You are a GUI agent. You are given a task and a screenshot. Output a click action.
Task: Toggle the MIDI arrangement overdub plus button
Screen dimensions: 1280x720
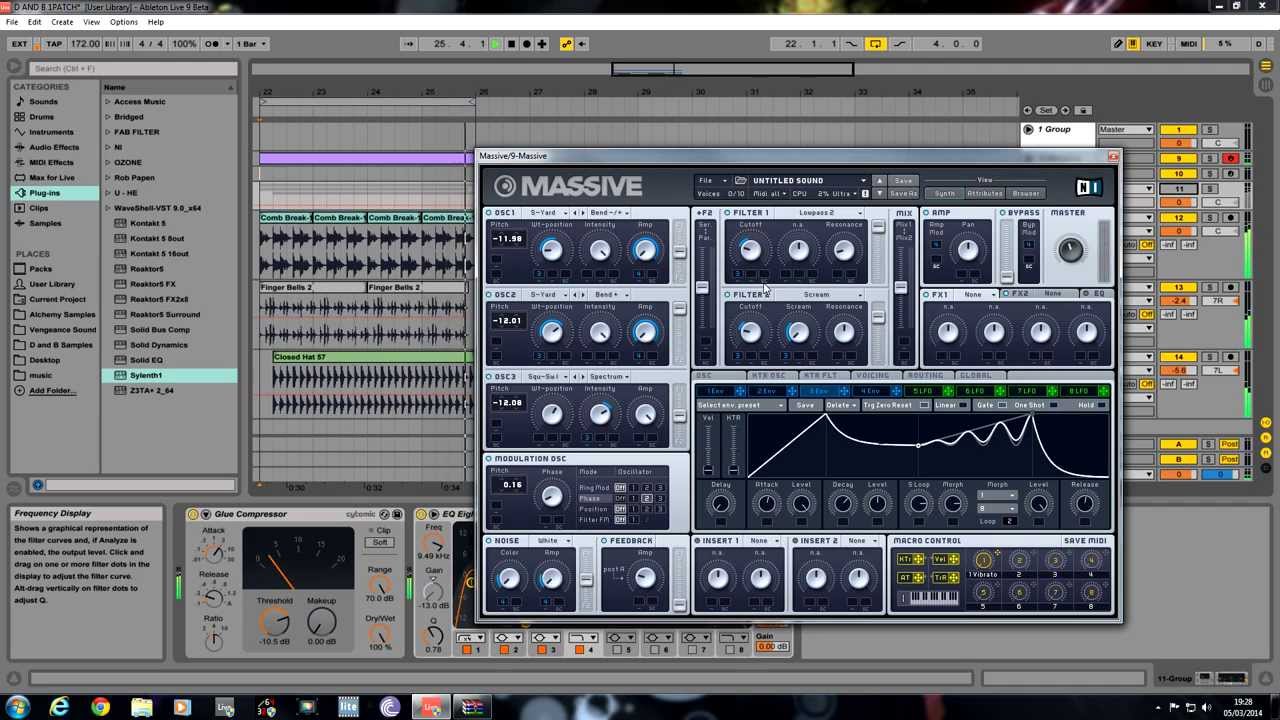(542, 44)
